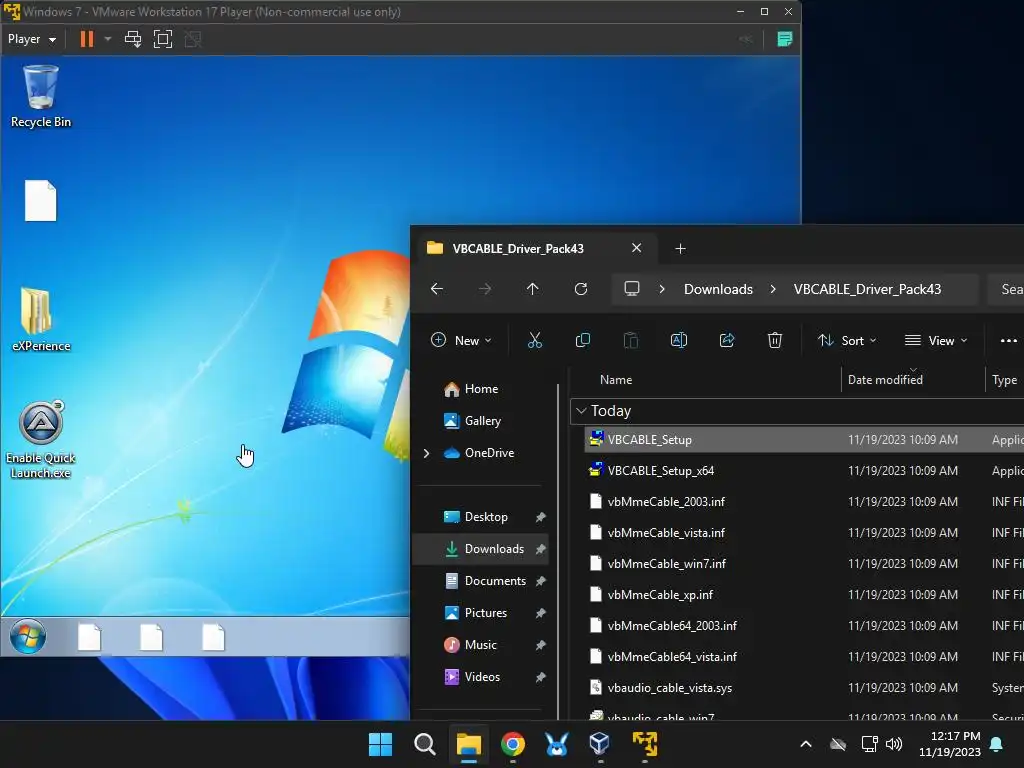Enter full screen mode in VMware Player

[x=163, y=39]
